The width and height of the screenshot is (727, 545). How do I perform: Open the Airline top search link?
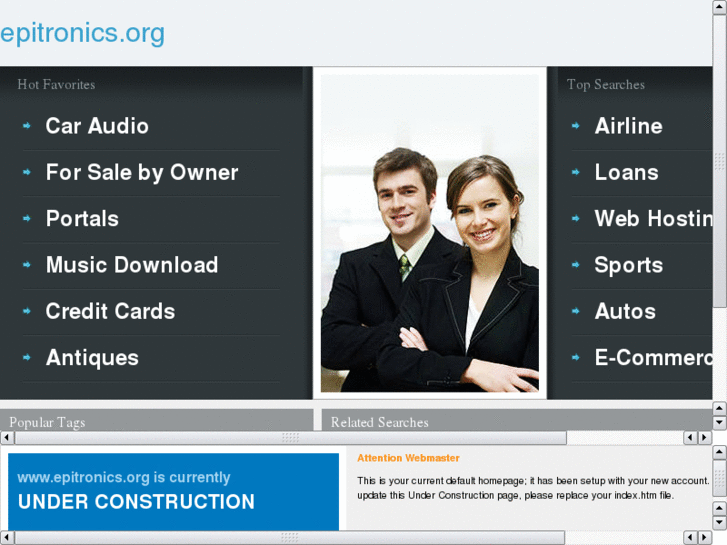(628, 126)
